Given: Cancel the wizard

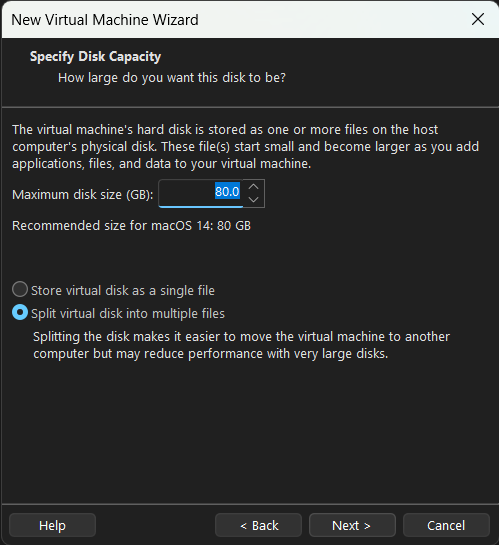Looking at the screenshot, I should [x=446, y=525].
